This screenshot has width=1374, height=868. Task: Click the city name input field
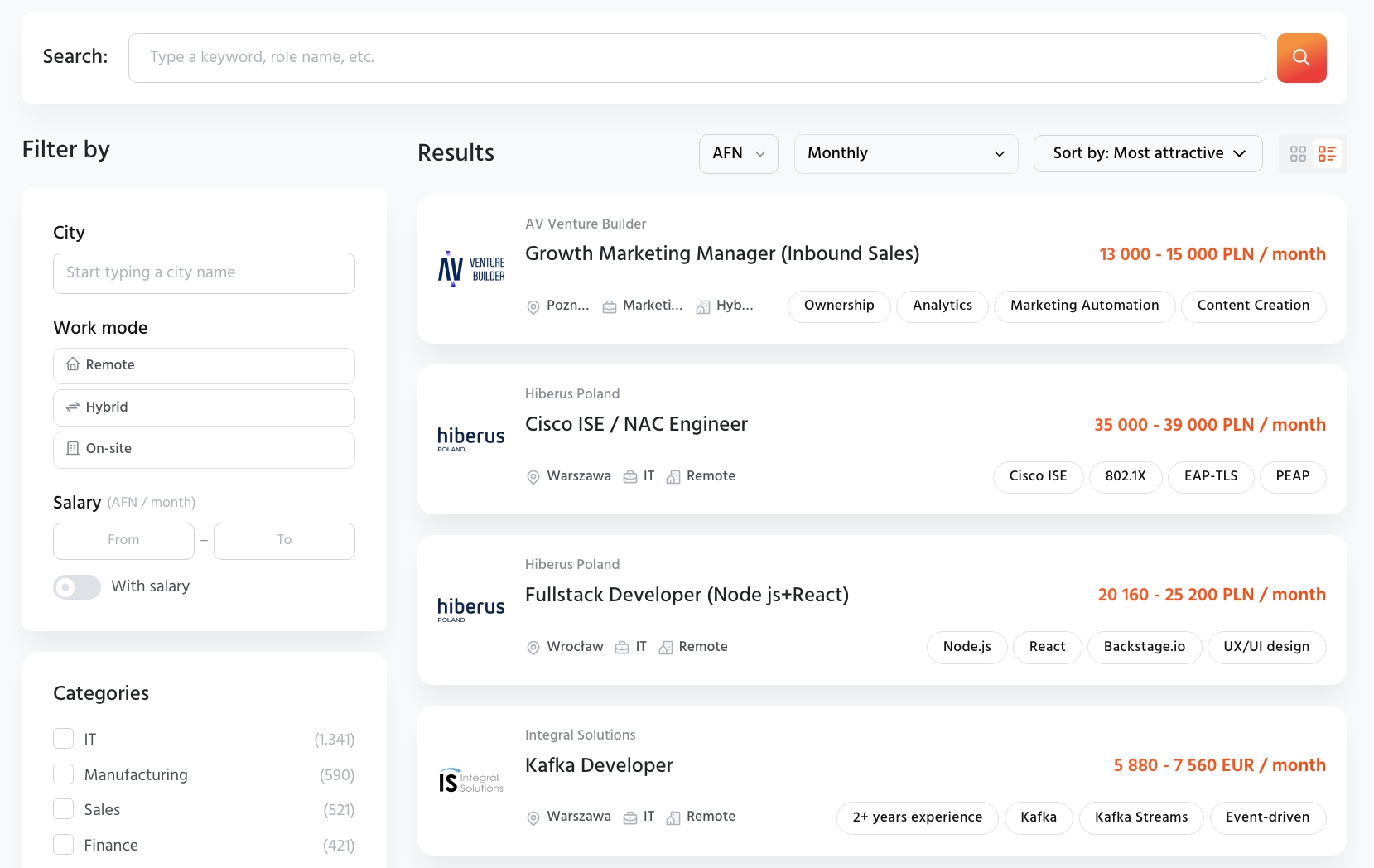point(204,273)
